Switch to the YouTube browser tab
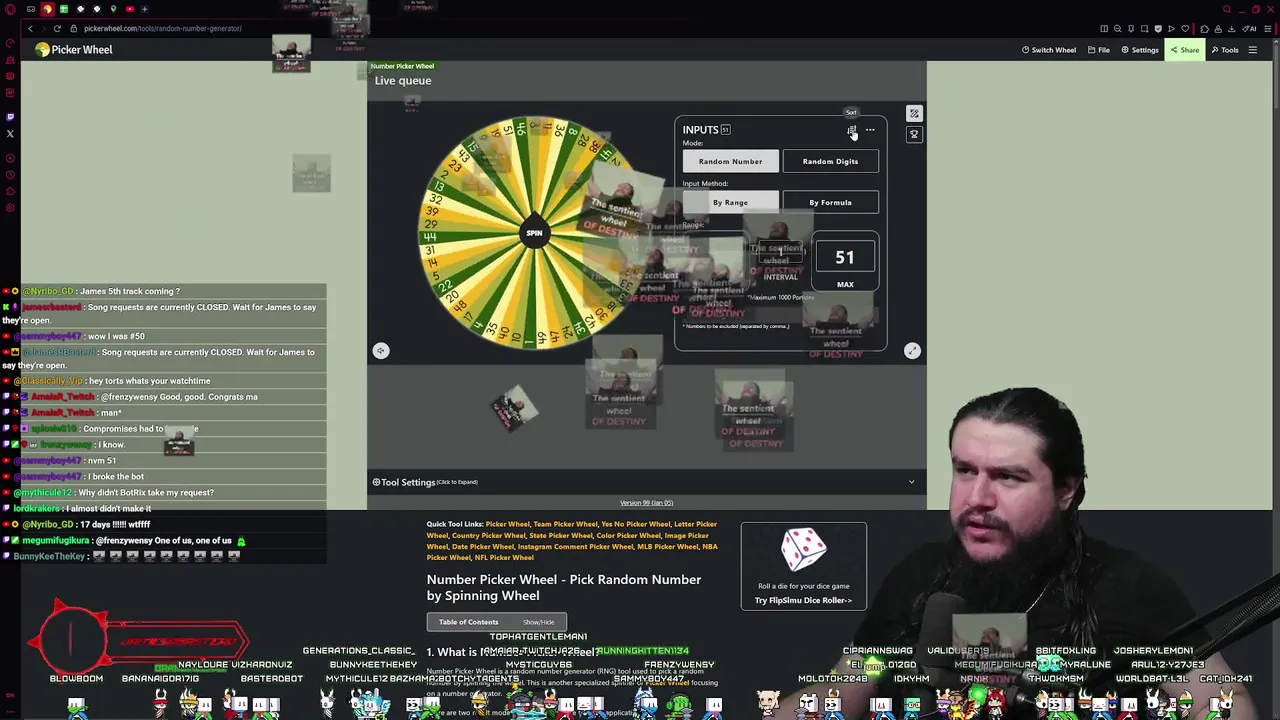 (x=129, y=9)
